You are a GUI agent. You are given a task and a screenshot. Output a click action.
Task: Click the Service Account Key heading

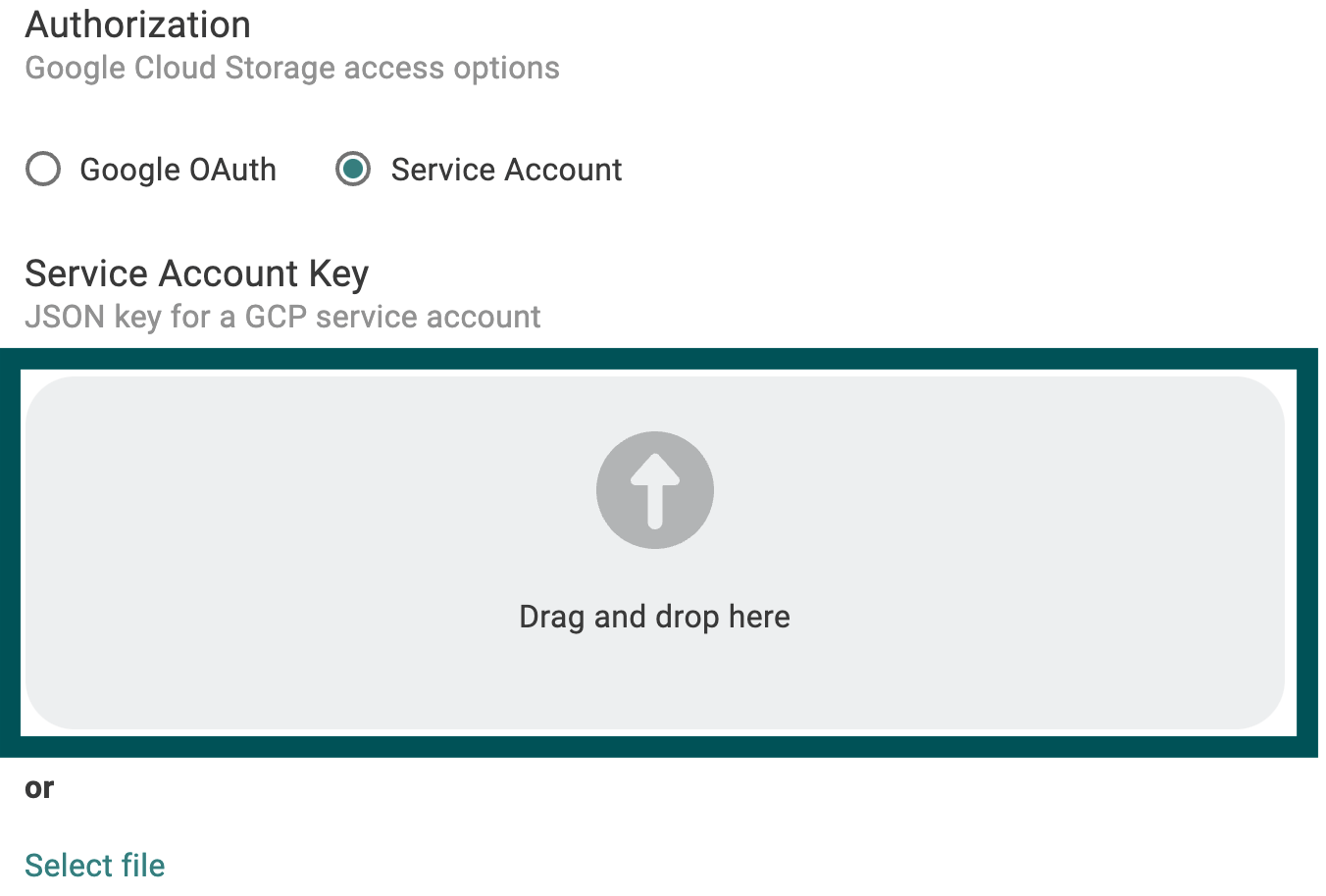tap(196, 274)
